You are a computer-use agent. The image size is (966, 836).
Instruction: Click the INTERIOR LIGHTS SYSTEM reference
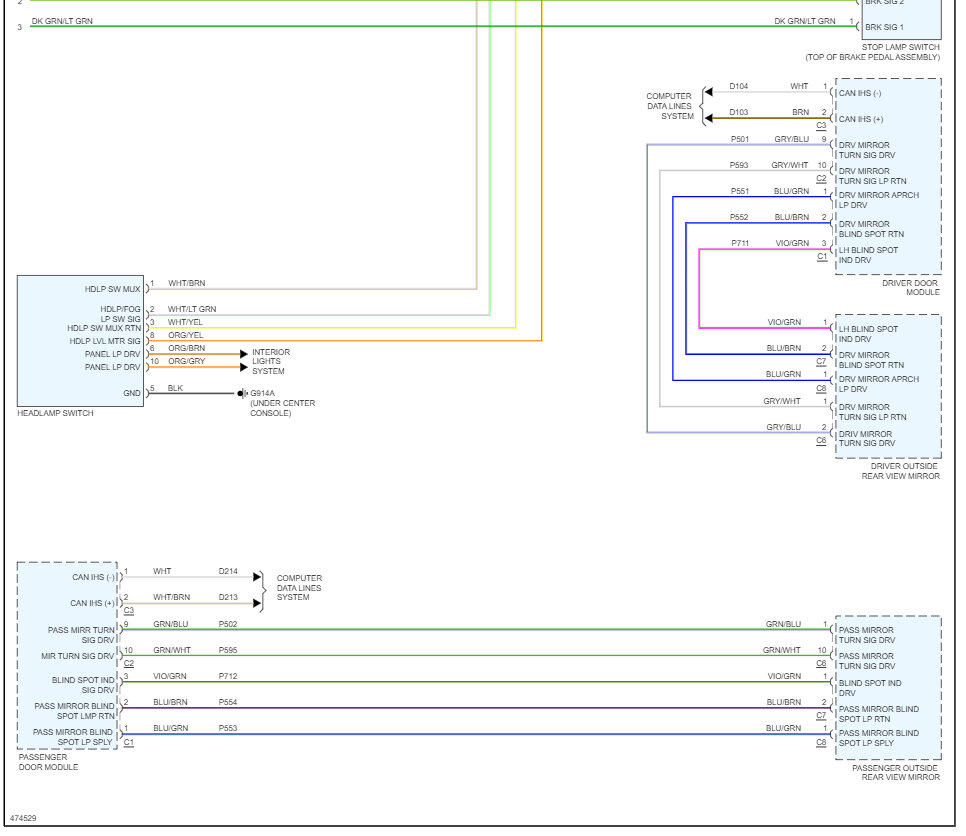270,362
